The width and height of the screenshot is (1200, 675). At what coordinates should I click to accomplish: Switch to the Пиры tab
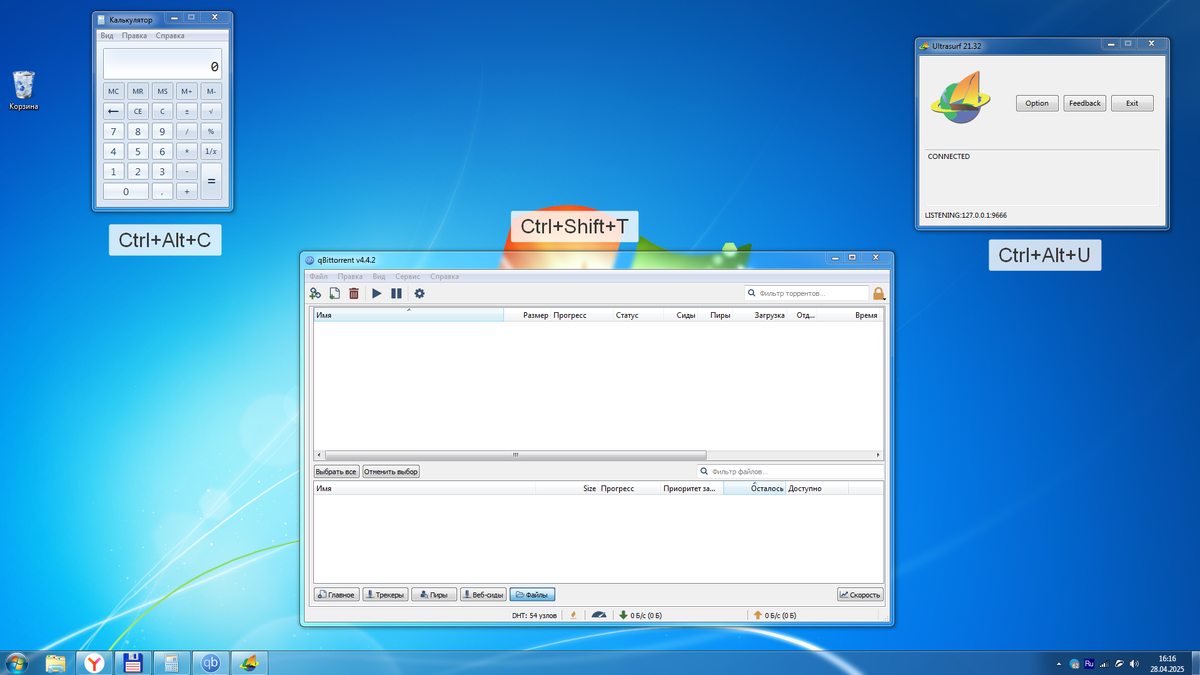click(434, 594)
